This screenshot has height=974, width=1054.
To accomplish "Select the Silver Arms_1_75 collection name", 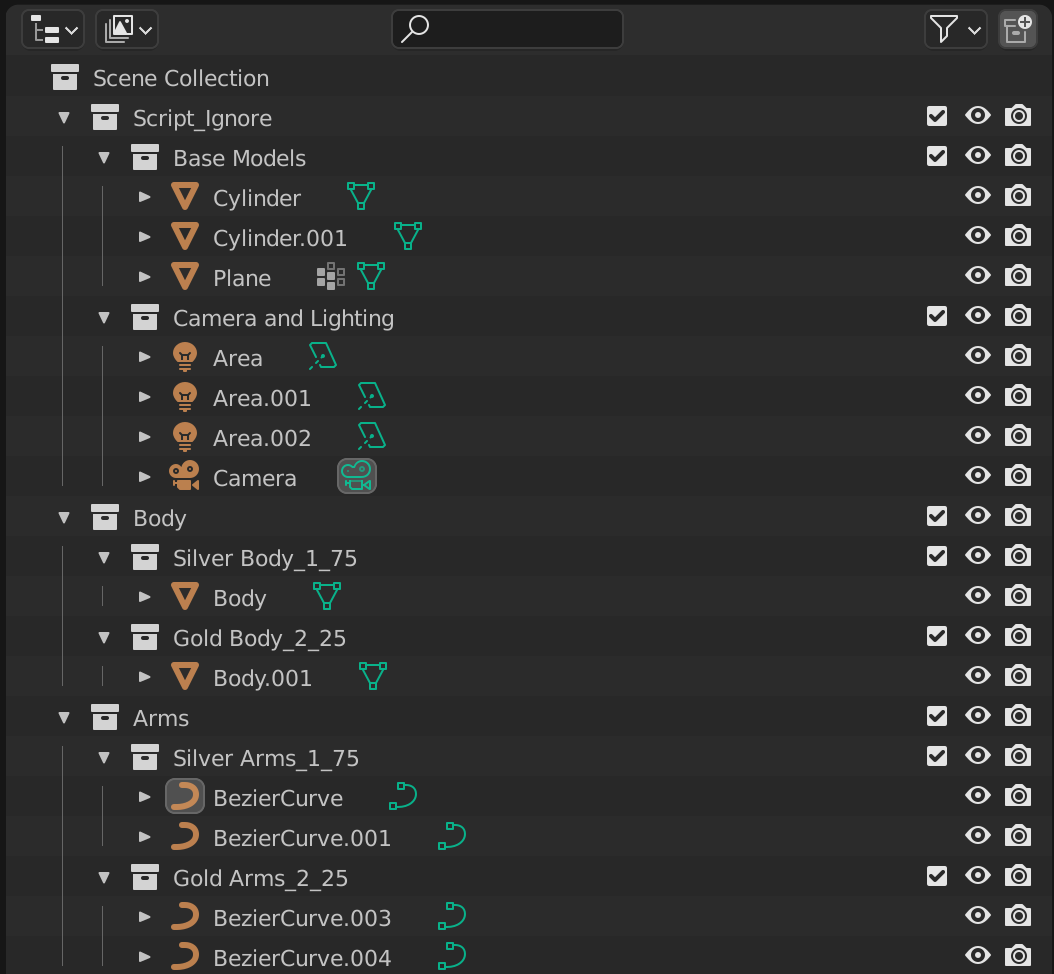I will click(x=266, y=758).
